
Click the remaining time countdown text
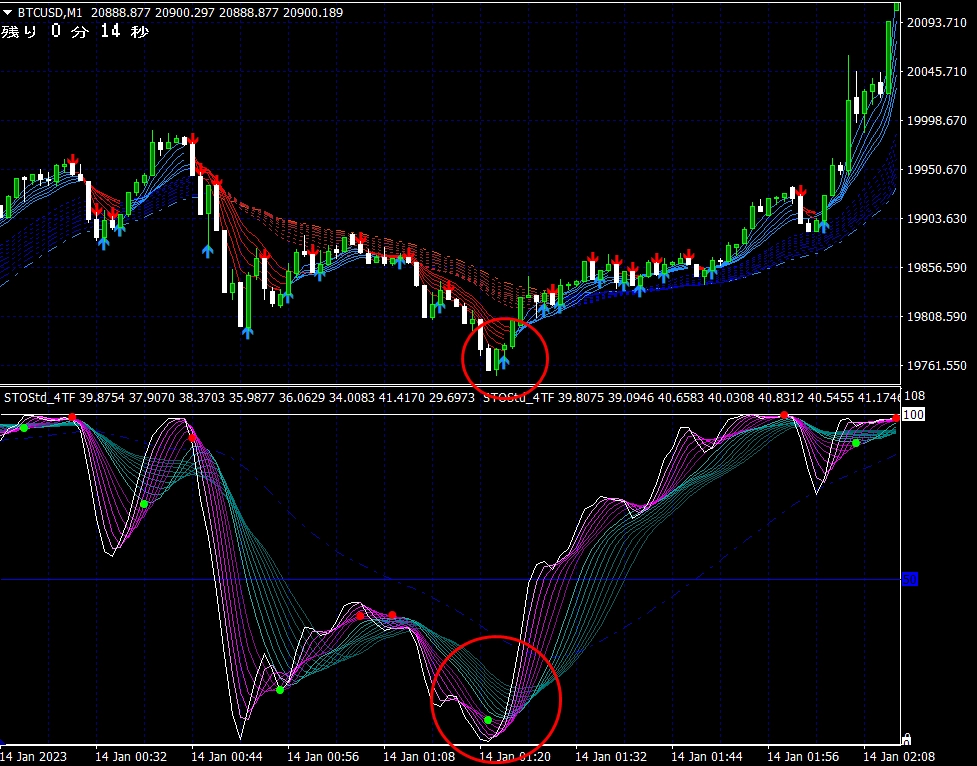75,32
